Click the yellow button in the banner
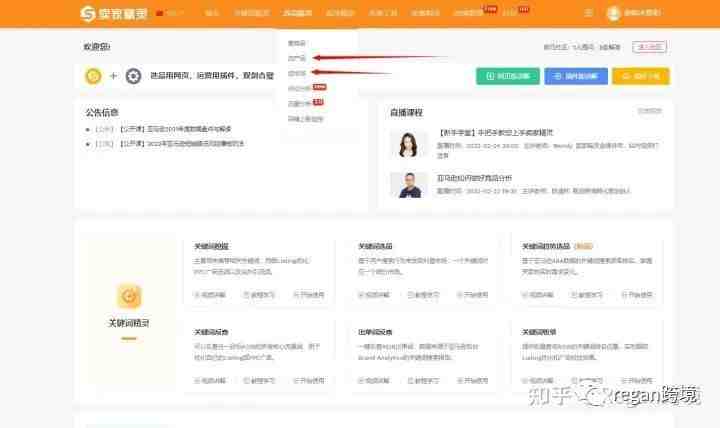Viewport: 720px width, 428px height. 641,76
